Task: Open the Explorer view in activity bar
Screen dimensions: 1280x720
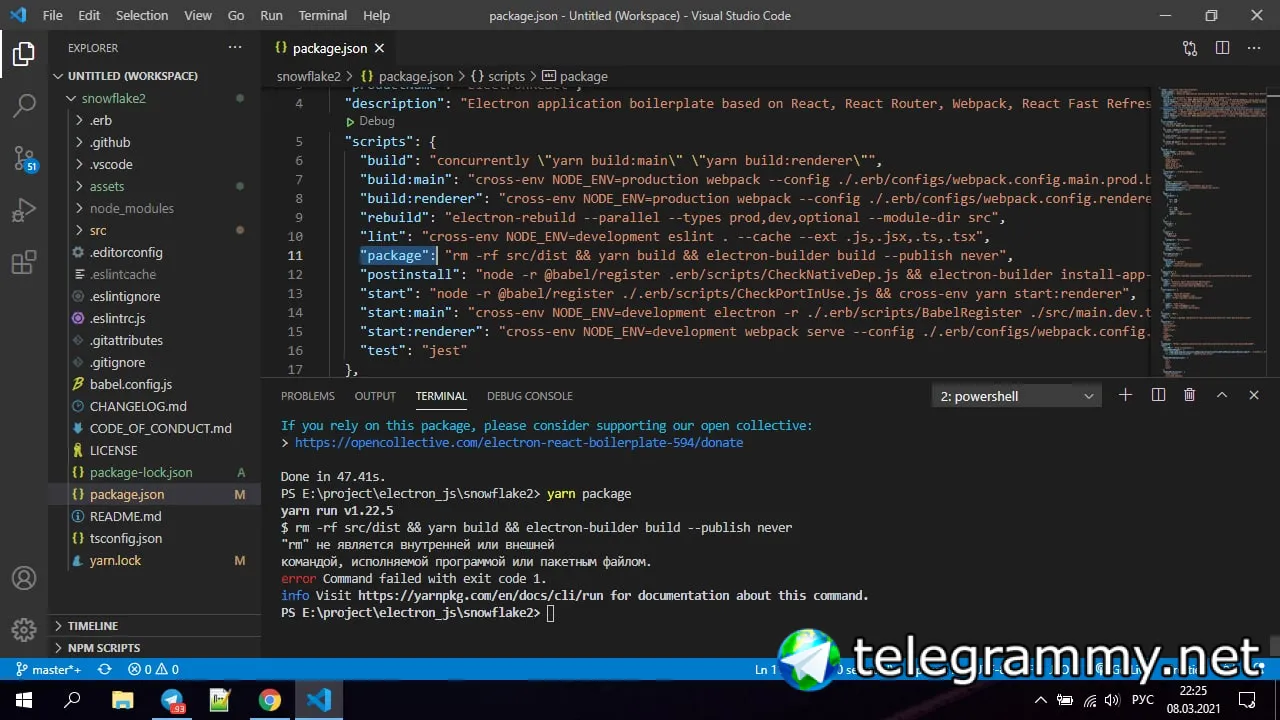Action: (x=24, y=54)
